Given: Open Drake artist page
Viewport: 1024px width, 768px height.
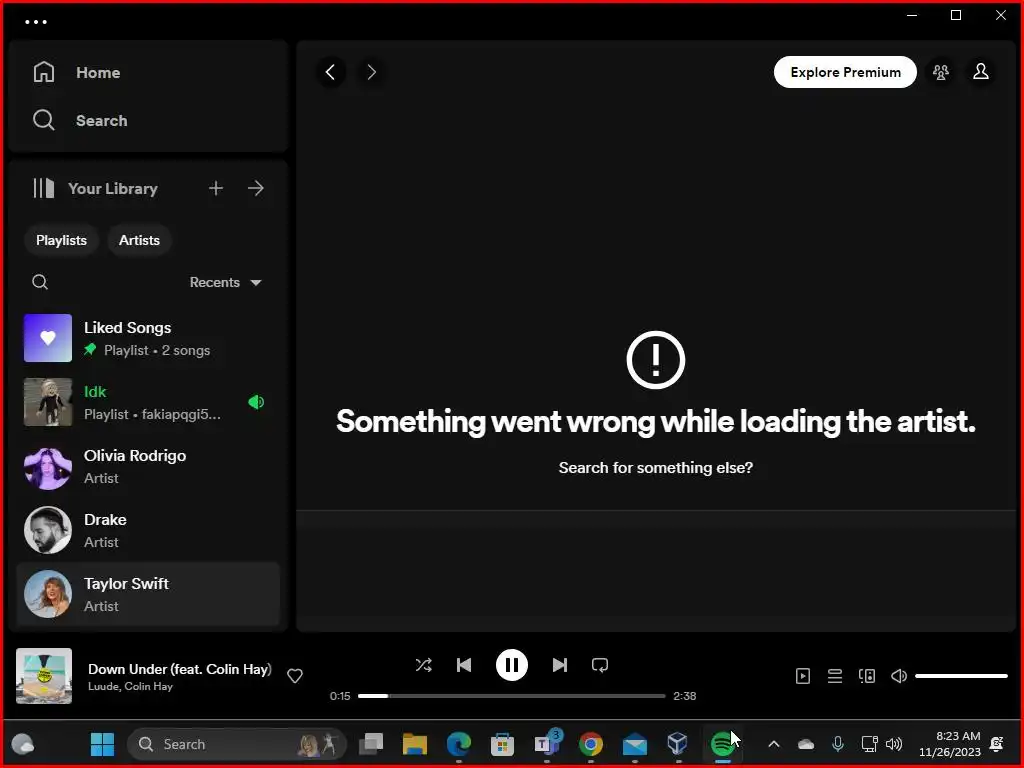Looking at the screenshot, I should [x=149, y=530].
